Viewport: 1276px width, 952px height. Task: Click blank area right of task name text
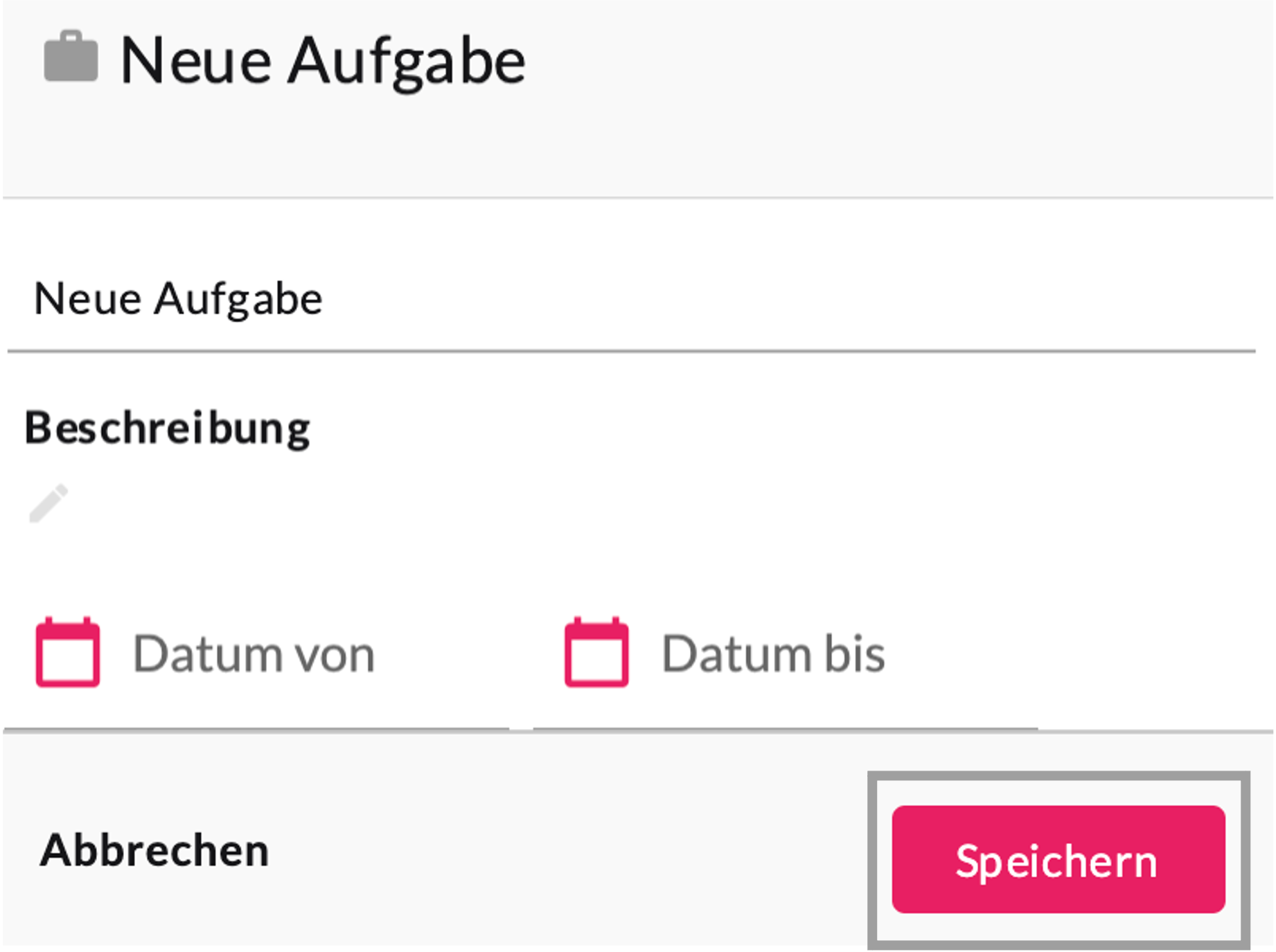(x=762, y=299)
